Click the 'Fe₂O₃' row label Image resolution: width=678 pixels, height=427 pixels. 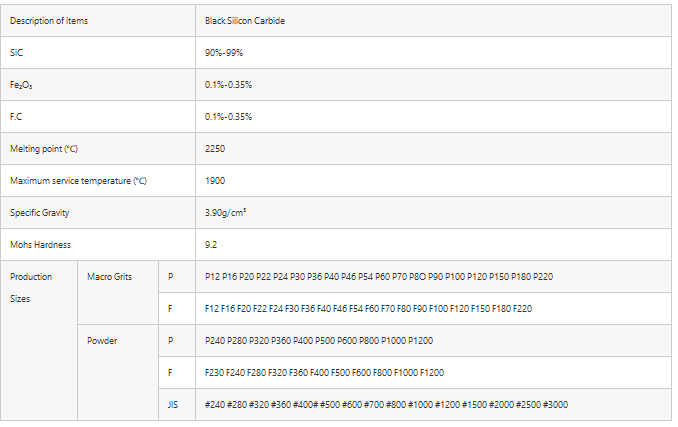[x=21, y=84]
